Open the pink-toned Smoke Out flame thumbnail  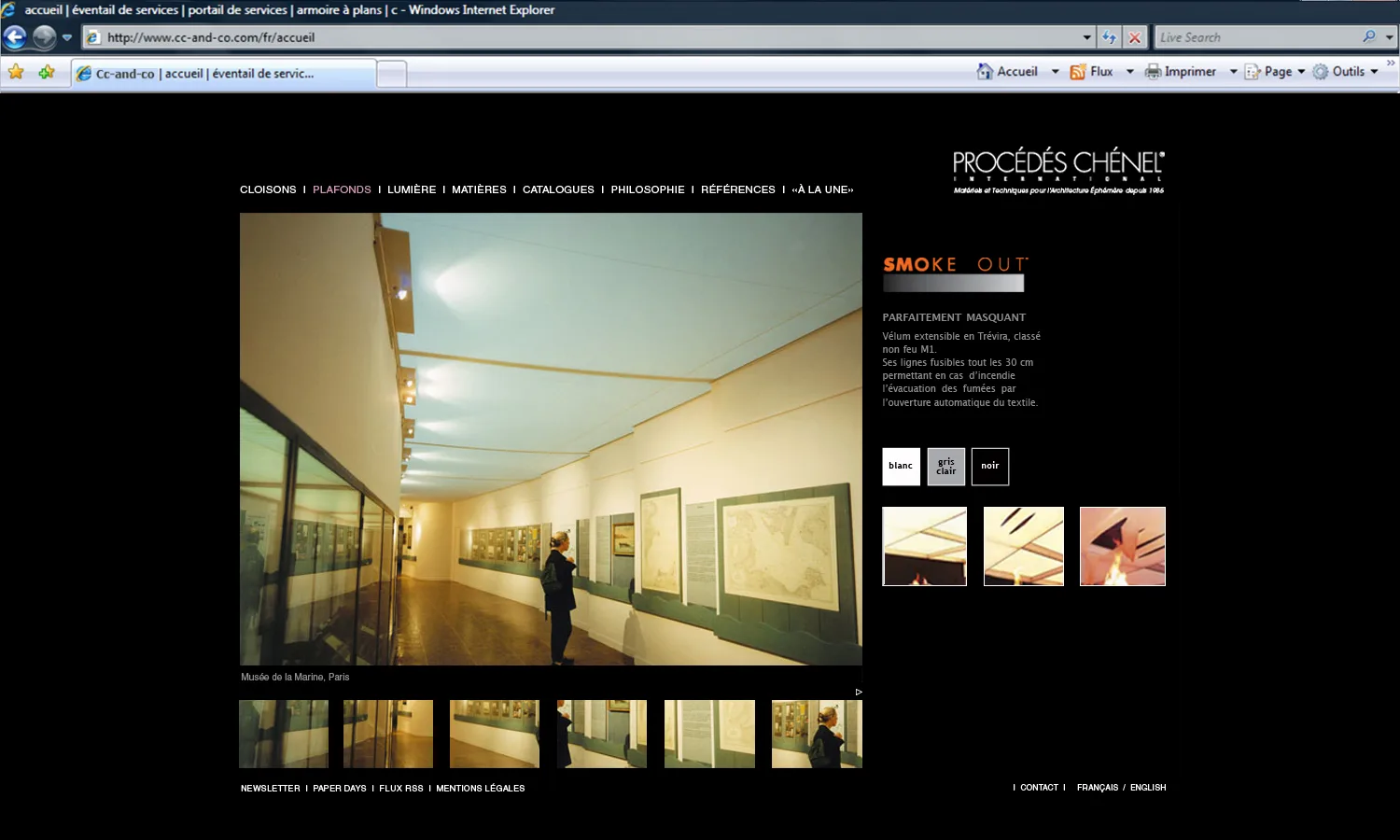click(x=1123, y=546)
